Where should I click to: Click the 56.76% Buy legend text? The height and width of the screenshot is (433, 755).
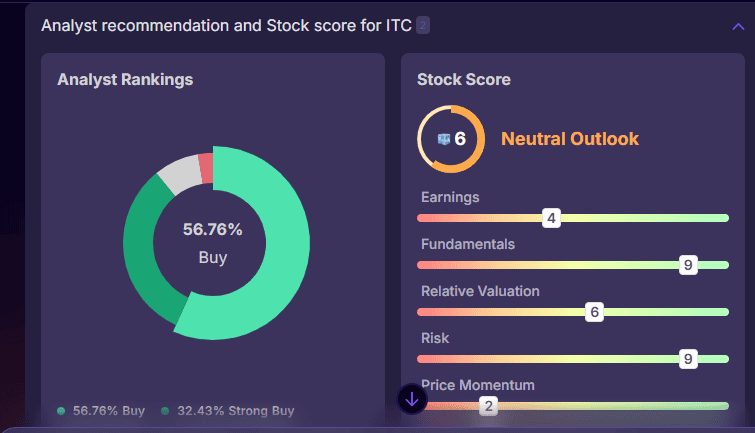click(x=109, y=411)
